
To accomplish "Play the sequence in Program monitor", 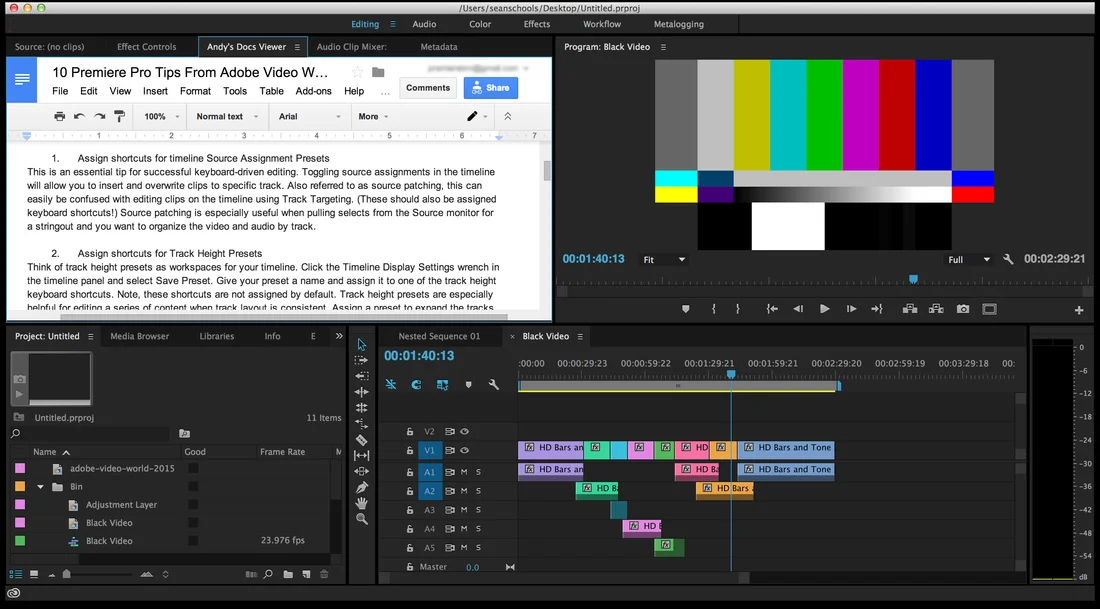I will click(824, 309).
